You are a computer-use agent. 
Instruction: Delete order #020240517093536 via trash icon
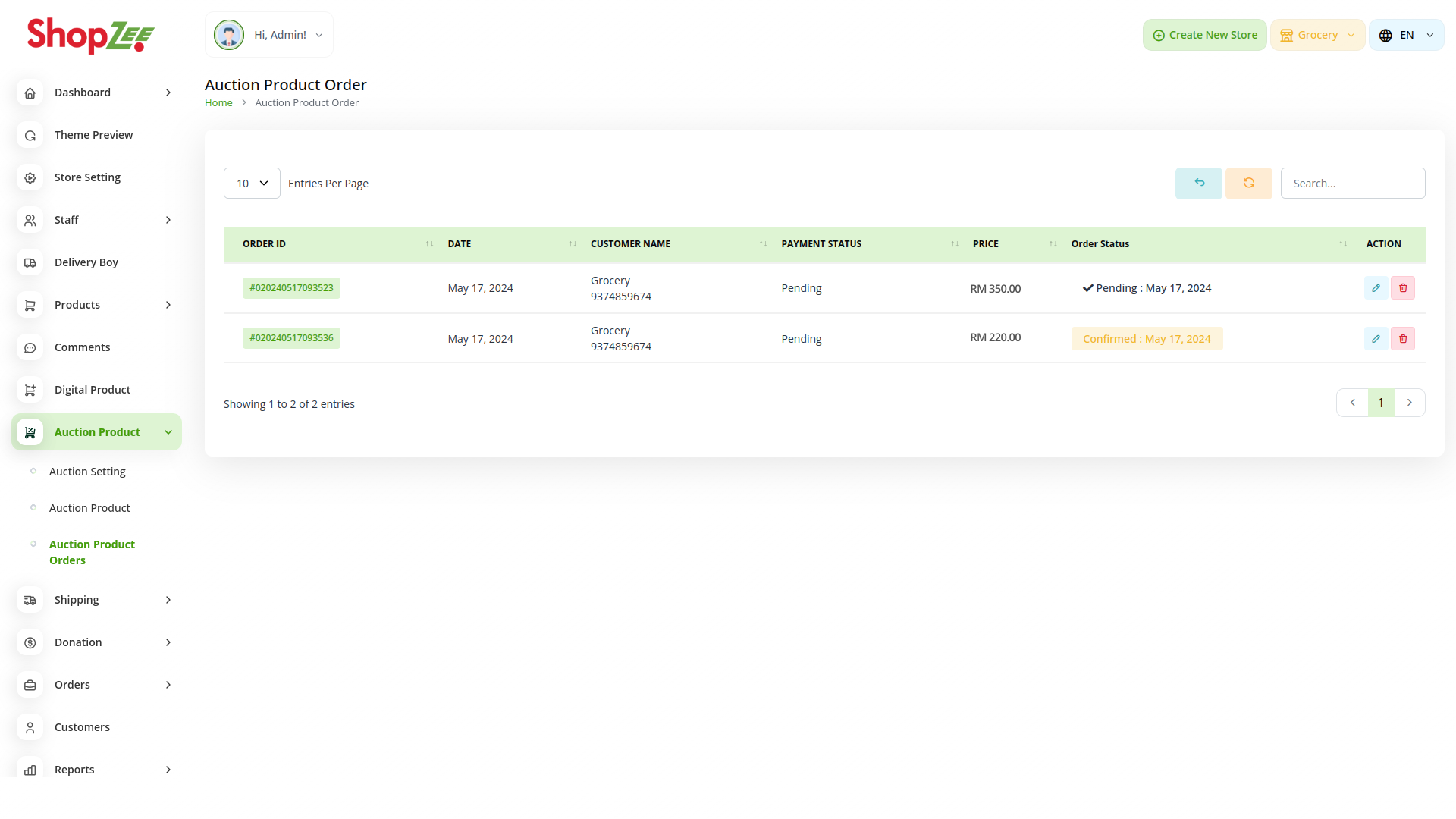(1403, 339)
